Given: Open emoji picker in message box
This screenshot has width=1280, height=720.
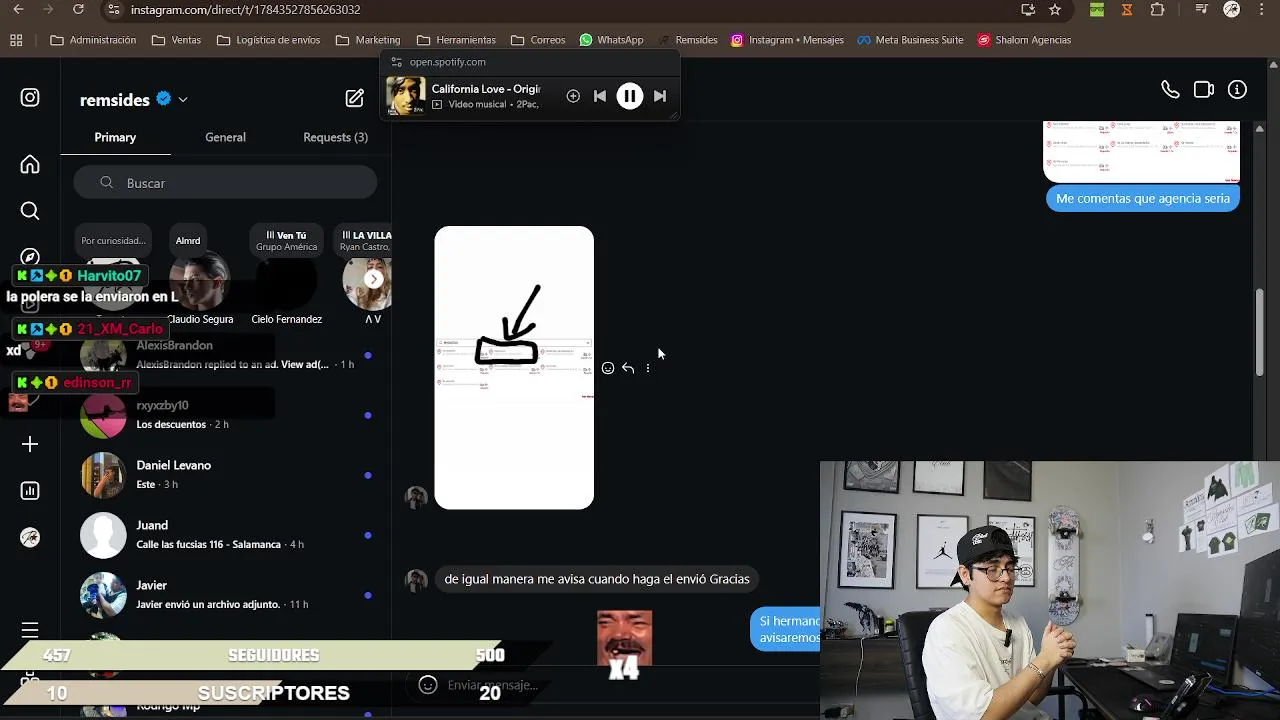Looking at the screenshot, I should tap(428, 685).
